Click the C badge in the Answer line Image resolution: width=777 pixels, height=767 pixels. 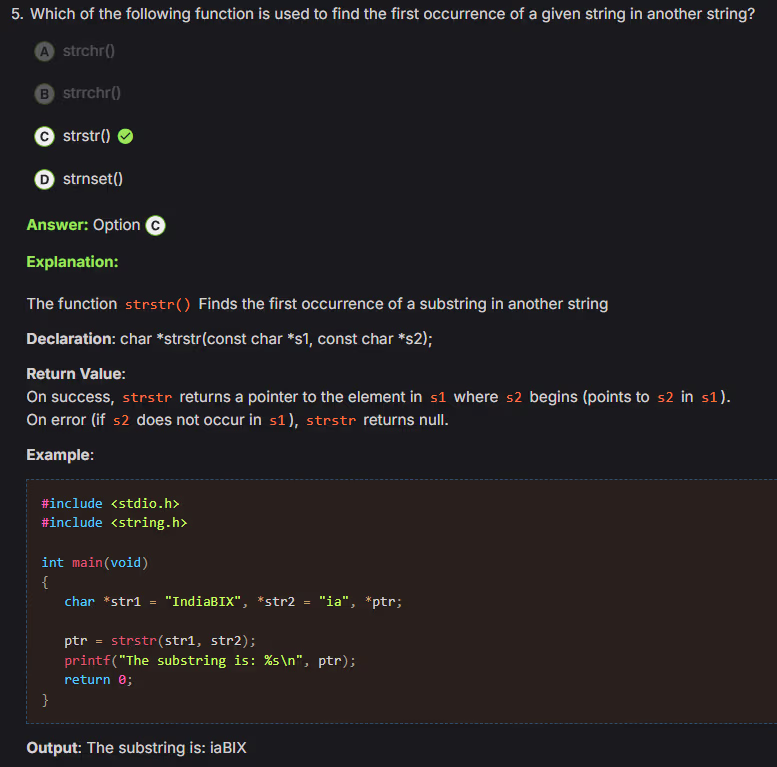click(x=155, y=225)
